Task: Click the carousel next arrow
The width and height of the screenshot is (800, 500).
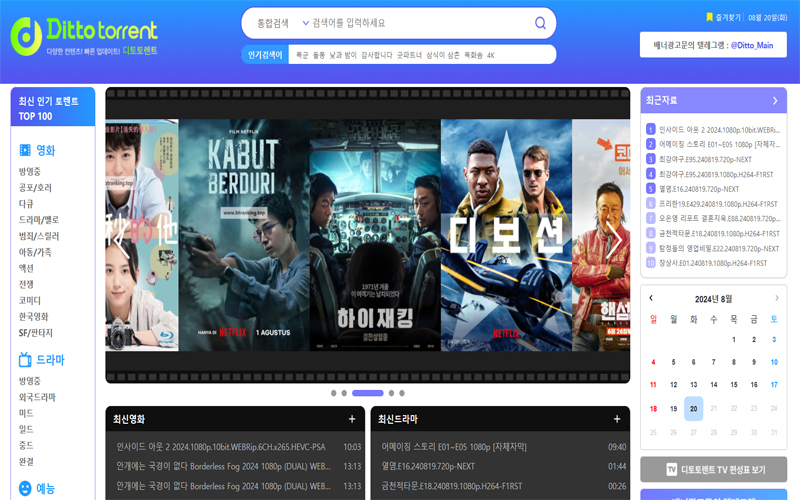Action: coord(614,240)
